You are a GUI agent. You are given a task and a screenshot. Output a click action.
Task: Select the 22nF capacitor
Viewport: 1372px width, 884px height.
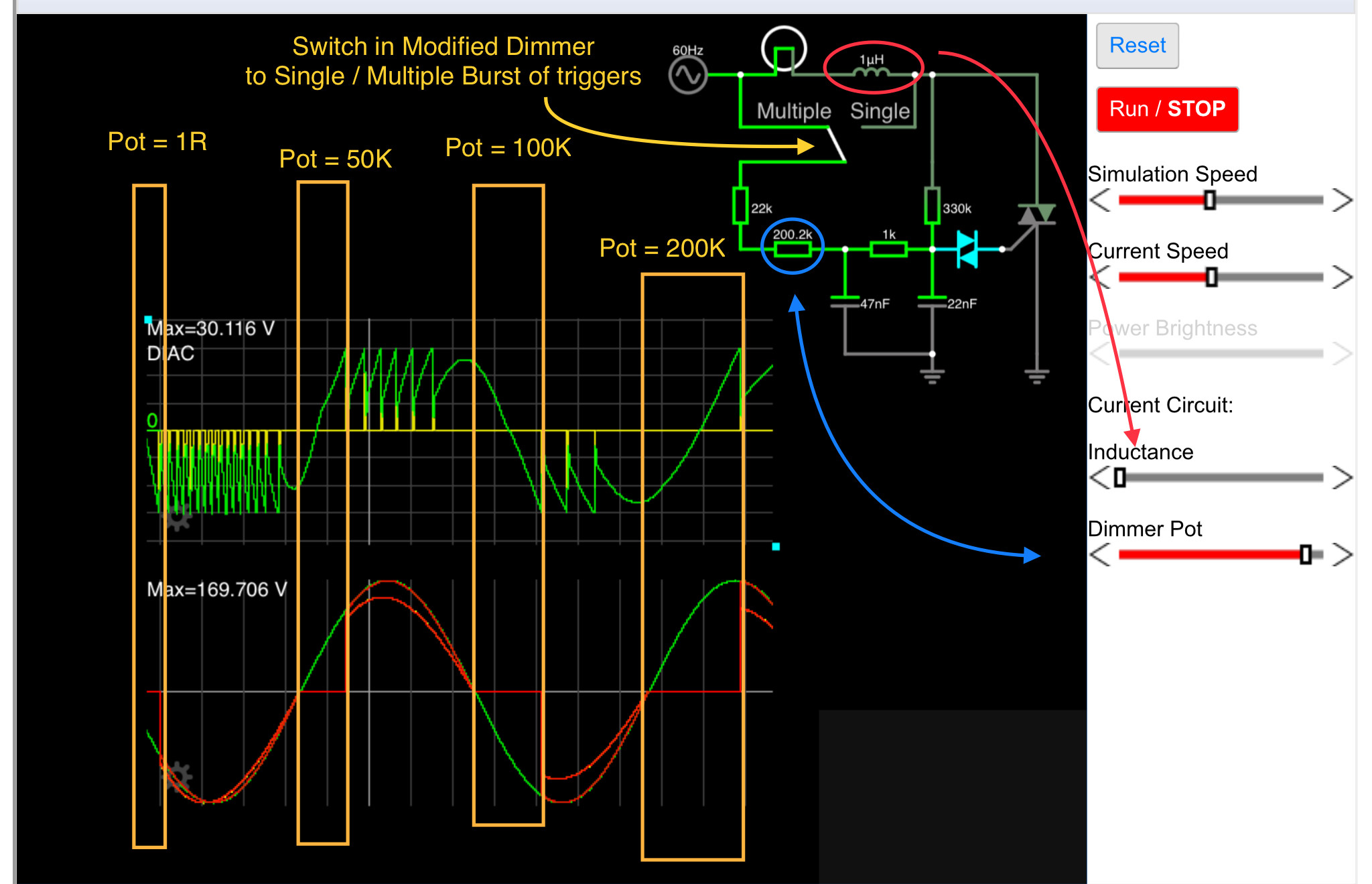pyautogui.click(x=932, y=302)
